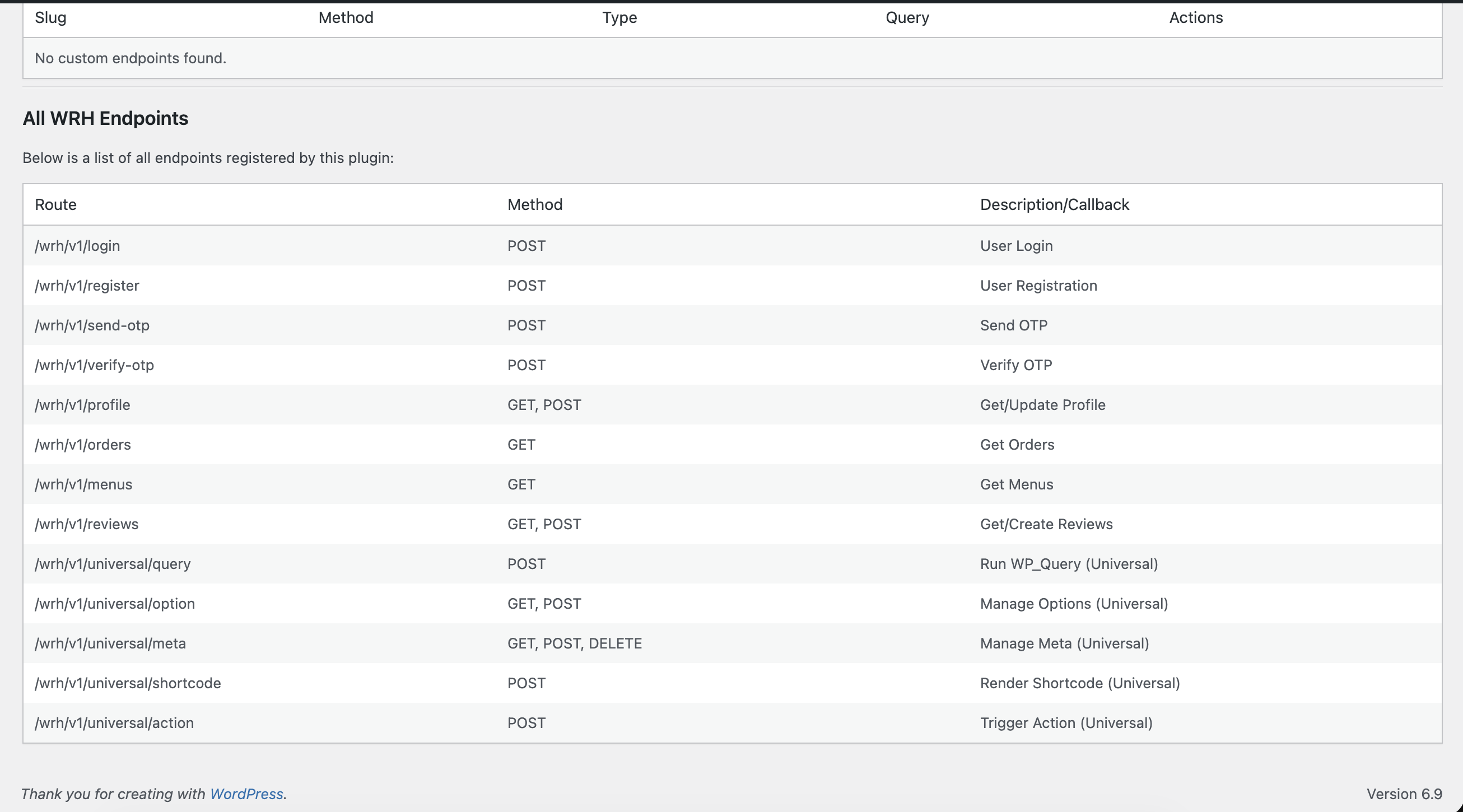The width and height of the screenshot is (1463, 812).
Task: Click the /wrh/v1/universal/query route
Action: tap(113, 564)
